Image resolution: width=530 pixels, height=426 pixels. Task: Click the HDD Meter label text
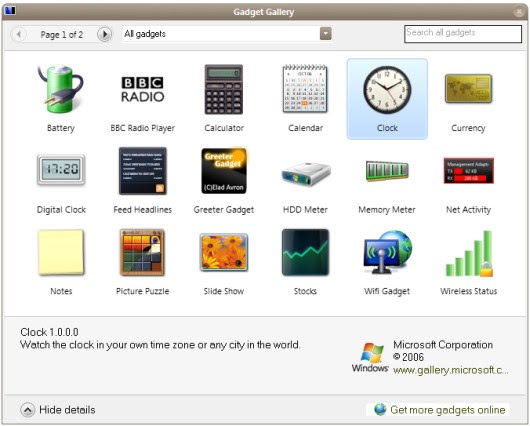305,210
